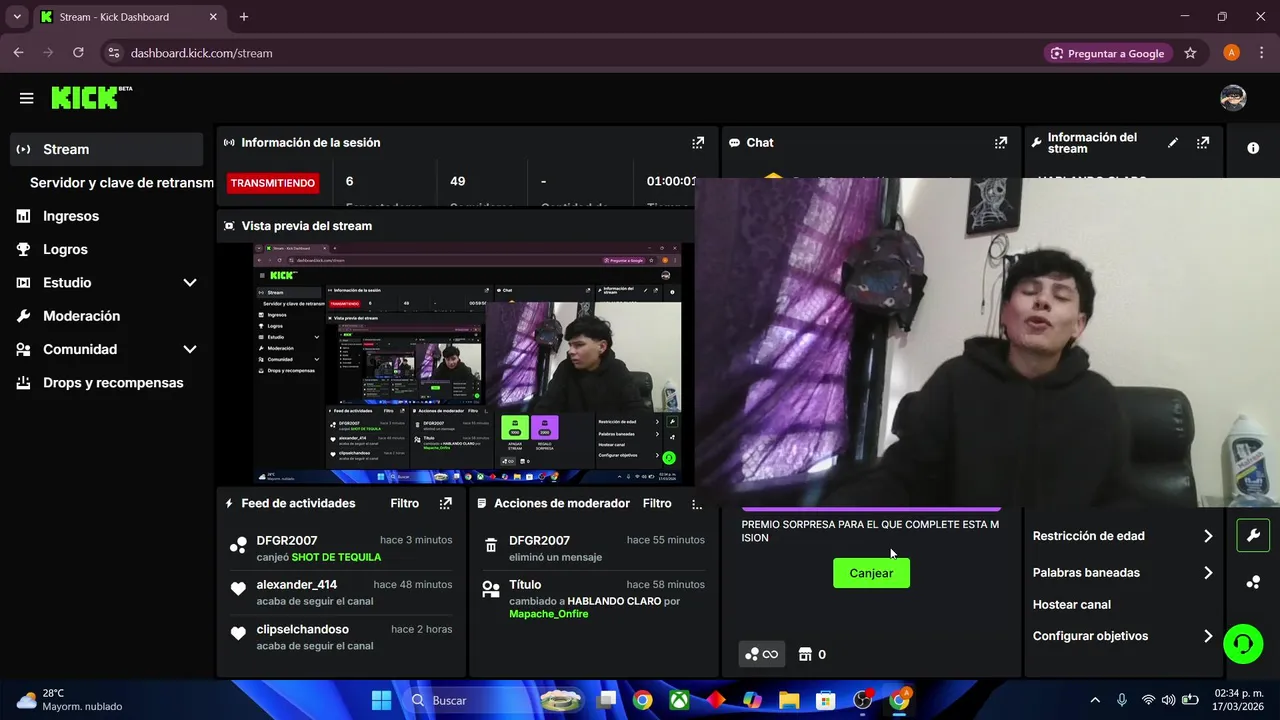This screenshot has height=720, width=1280.
Task: Open the hamburger menu next to Kick logo
Action: 27,98
